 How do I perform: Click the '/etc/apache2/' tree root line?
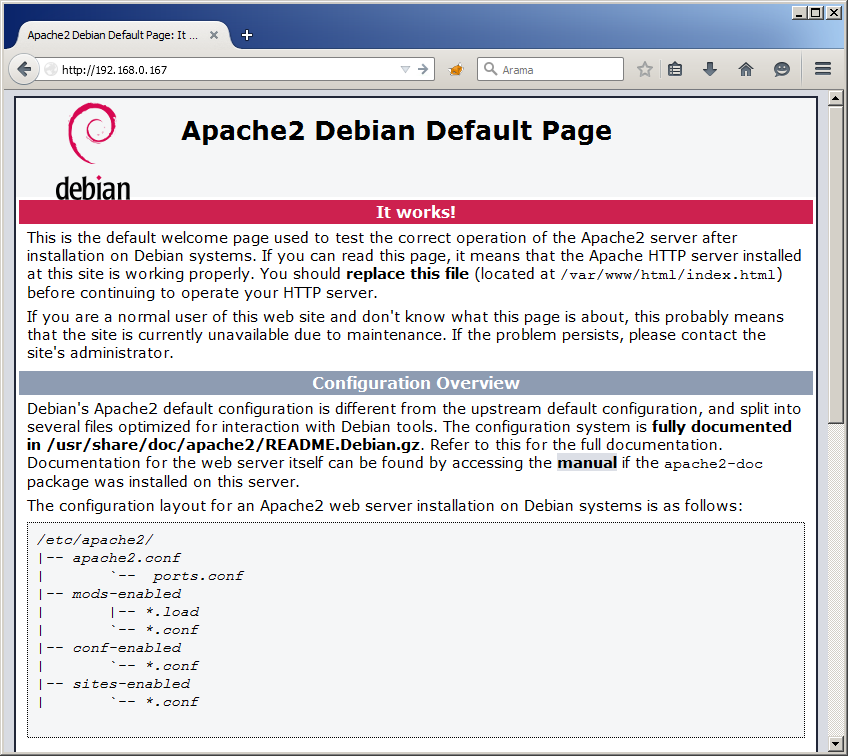(95, 540)
